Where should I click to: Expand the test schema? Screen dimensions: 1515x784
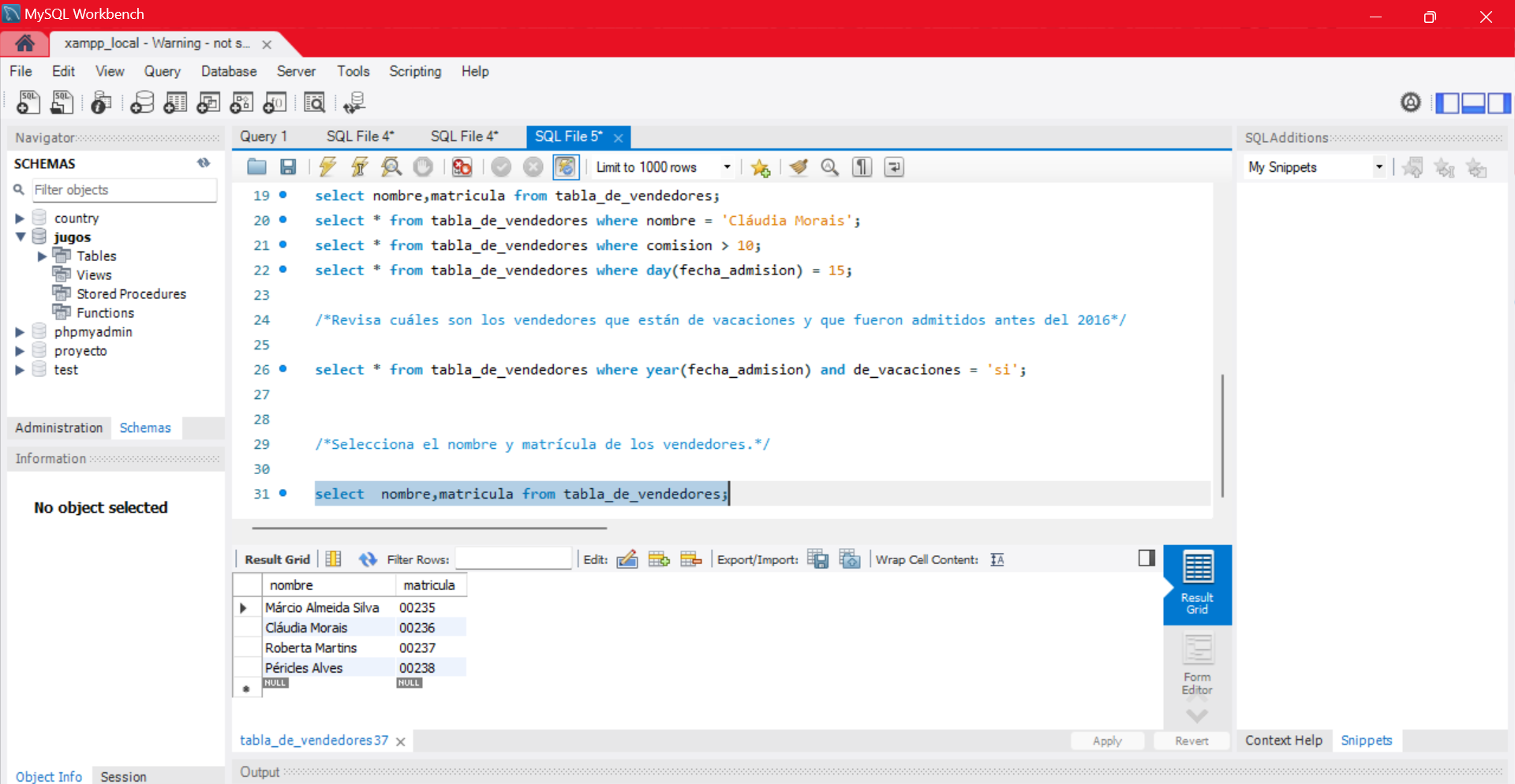click(20, 370)
